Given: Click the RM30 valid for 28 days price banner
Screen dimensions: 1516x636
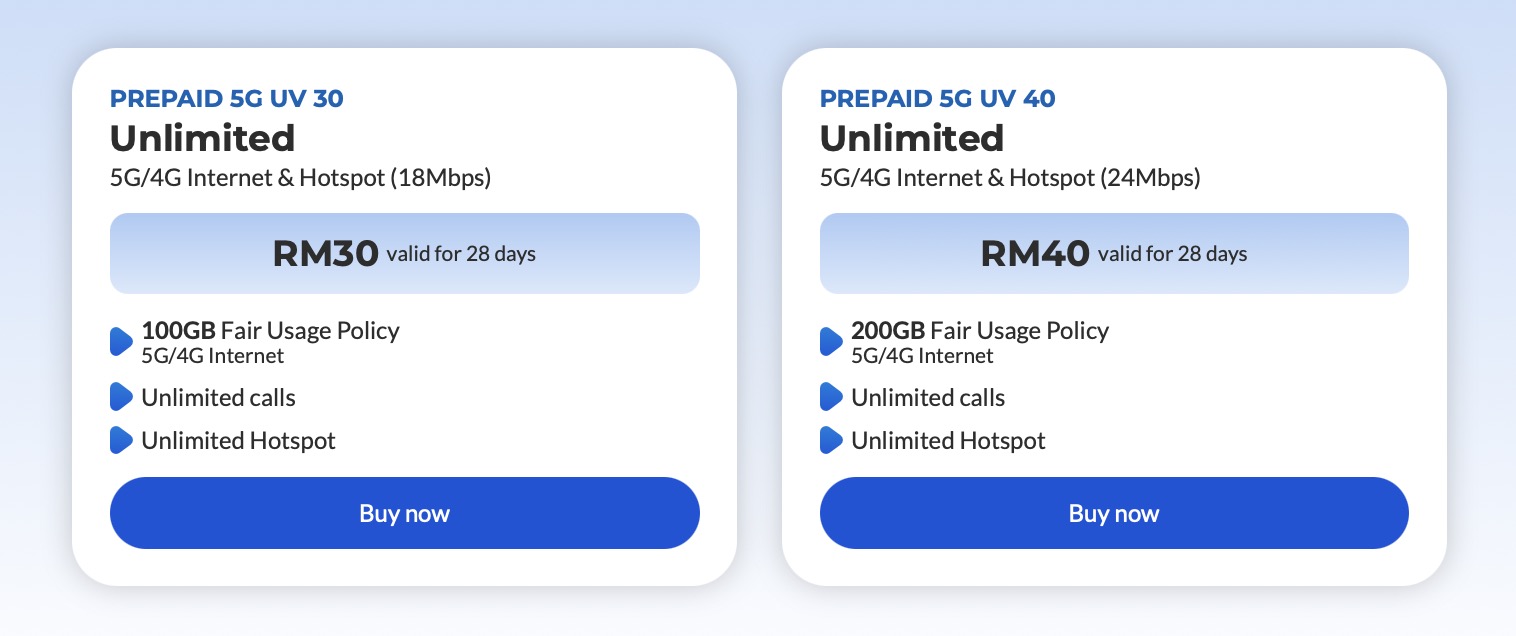Looking at the screenshot, I should point(404,253).
